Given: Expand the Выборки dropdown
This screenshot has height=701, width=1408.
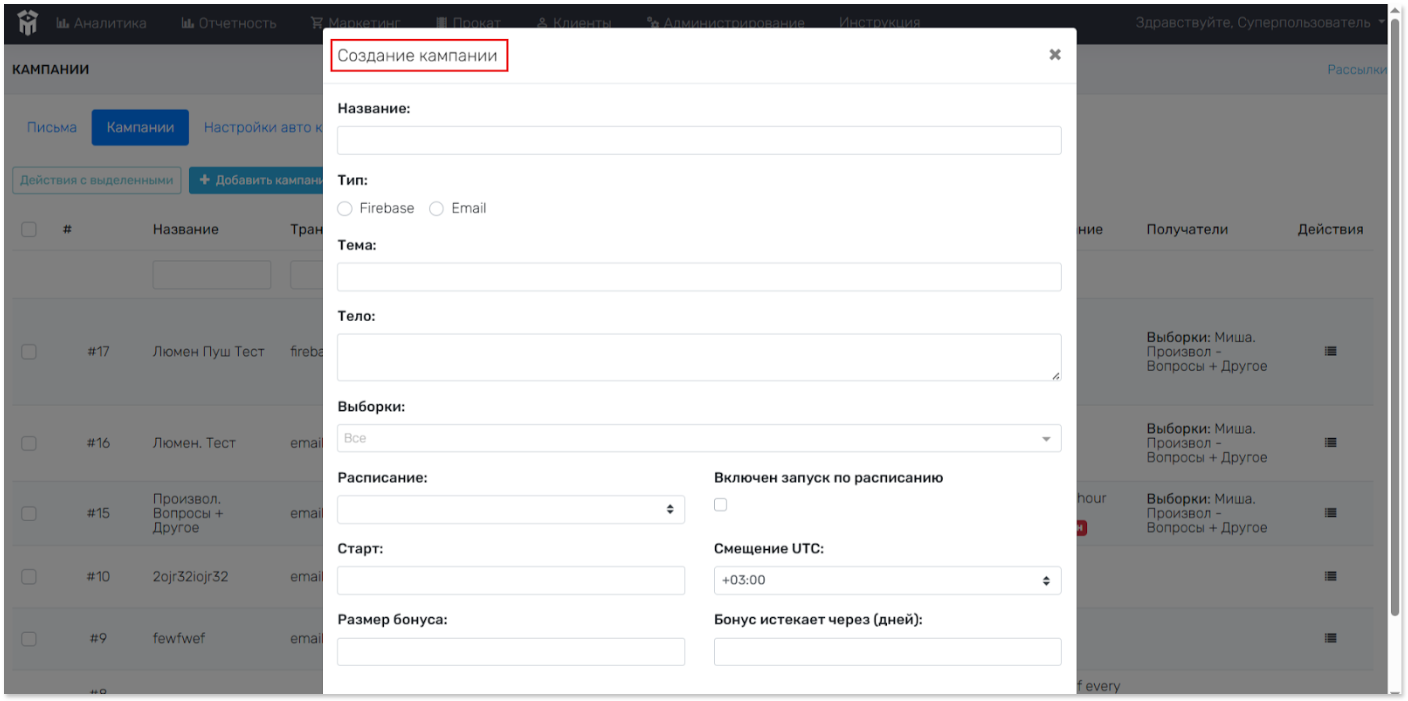Looking at the screenshot, I should (x=698, y=438).
